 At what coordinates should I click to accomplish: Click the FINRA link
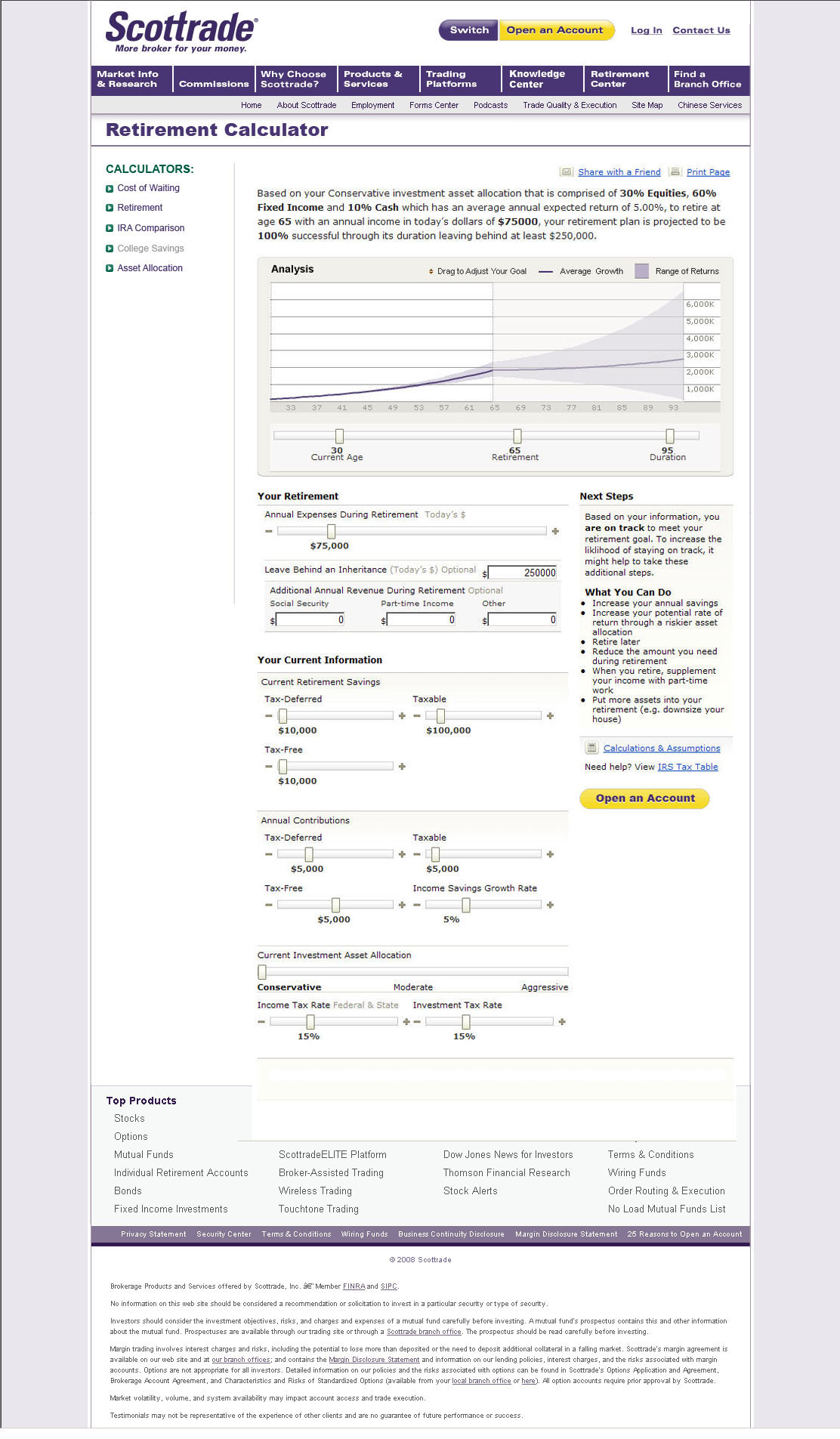tap(354, 1286)
